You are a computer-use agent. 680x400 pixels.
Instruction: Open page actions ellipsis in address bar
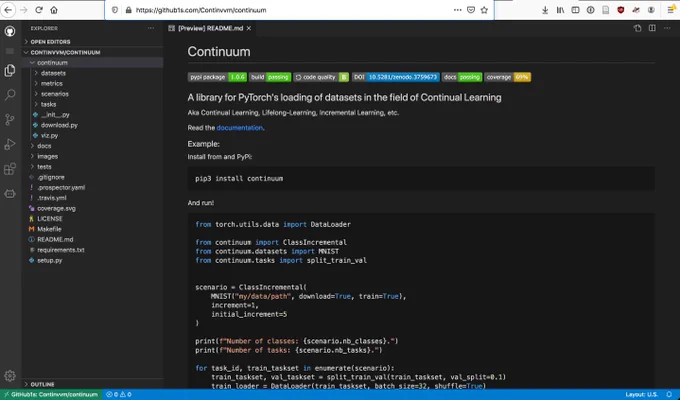(x=458, y=10)
